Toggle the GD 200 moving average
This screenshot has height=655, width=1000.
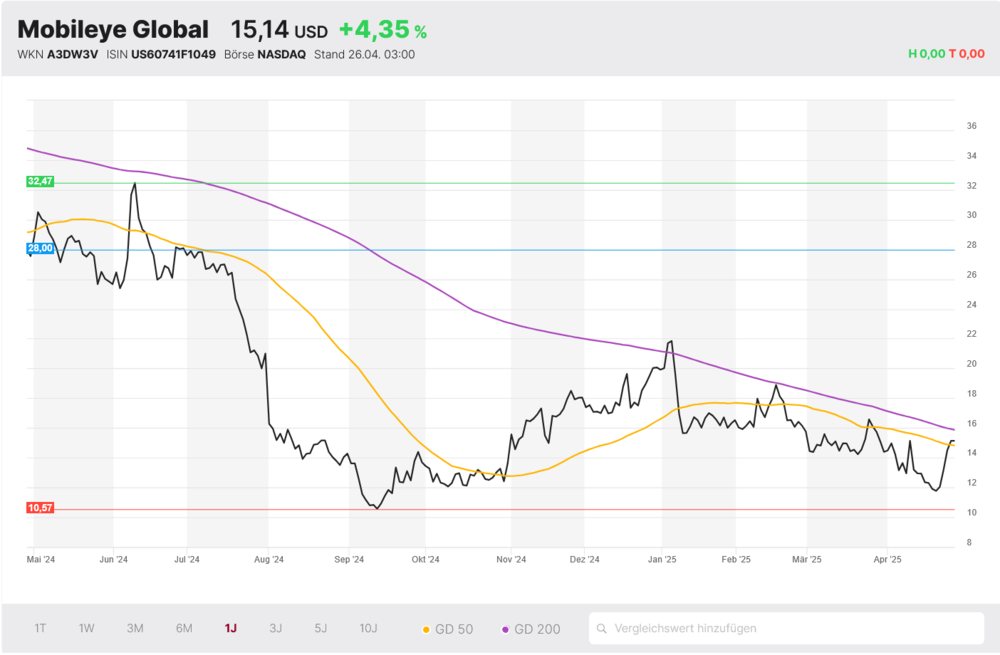(x=531, y=629)
